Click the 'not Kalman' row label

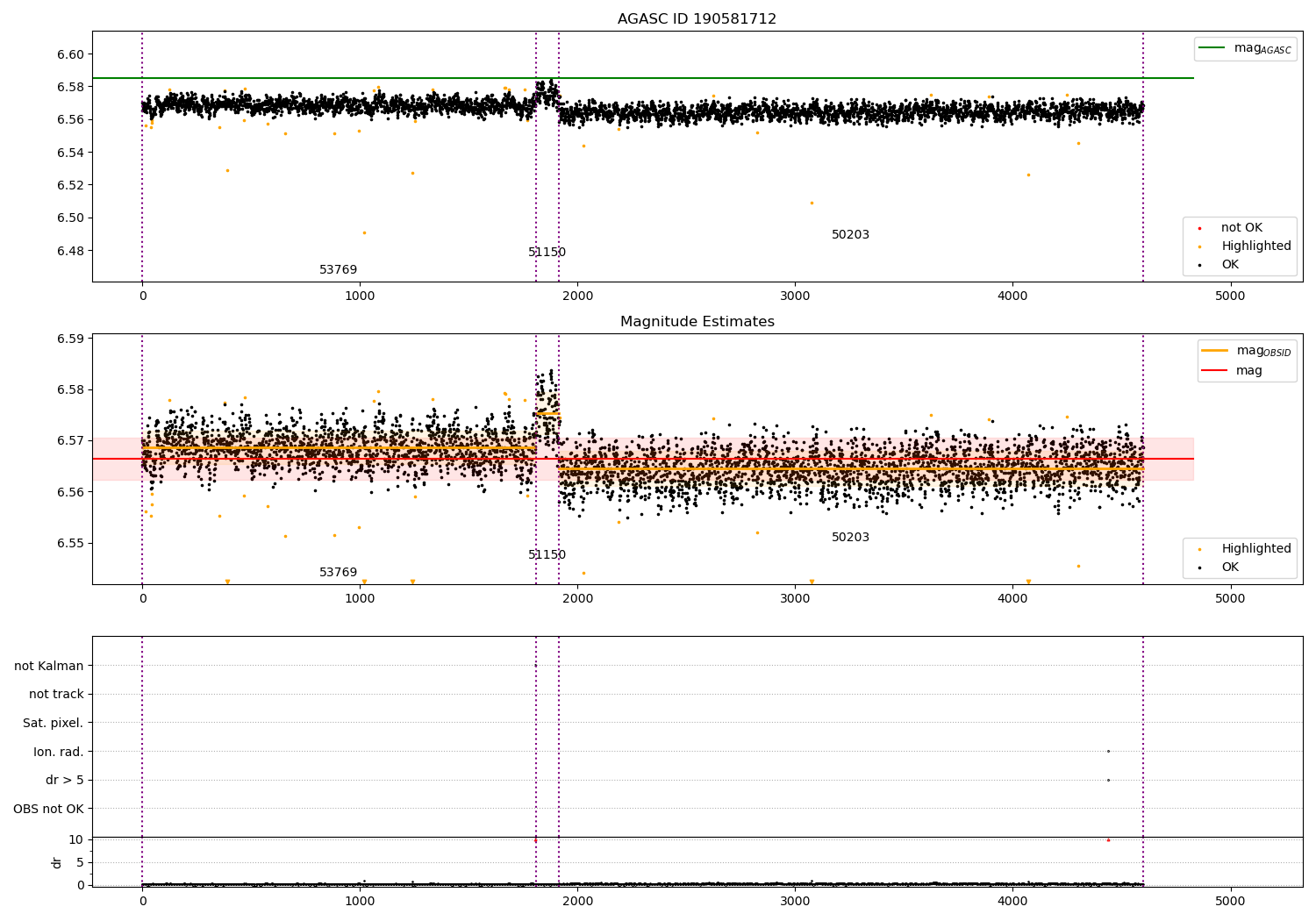[49, 666]
